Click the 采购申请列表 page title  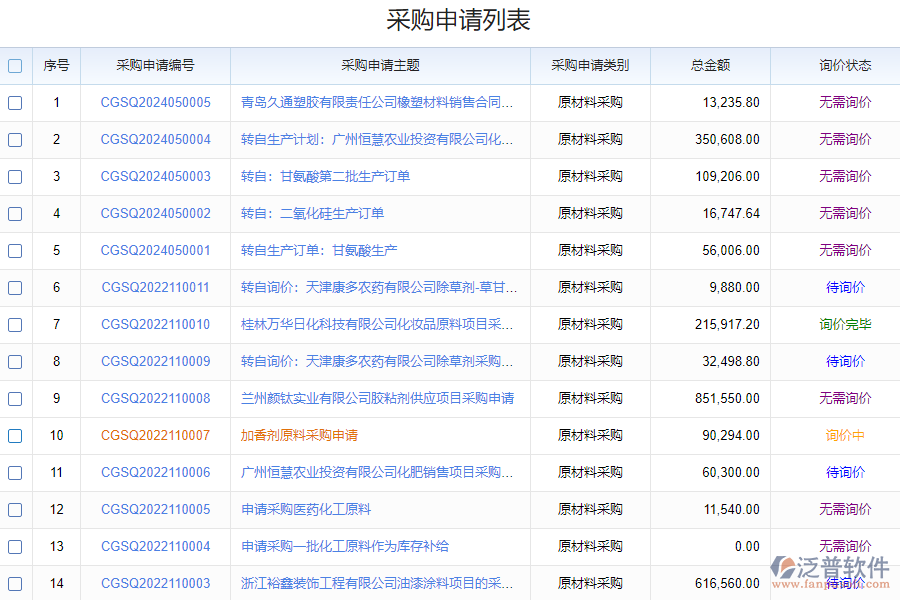(458, 19)
